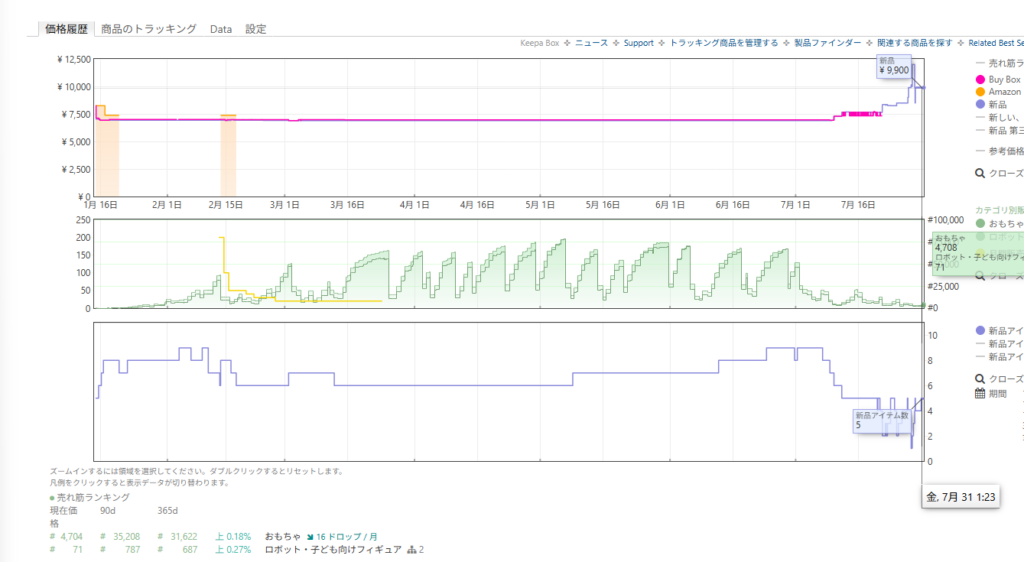Screen dimensions: 1024x562
Task: Go to the 設定 tab
Action: [256, 29]
